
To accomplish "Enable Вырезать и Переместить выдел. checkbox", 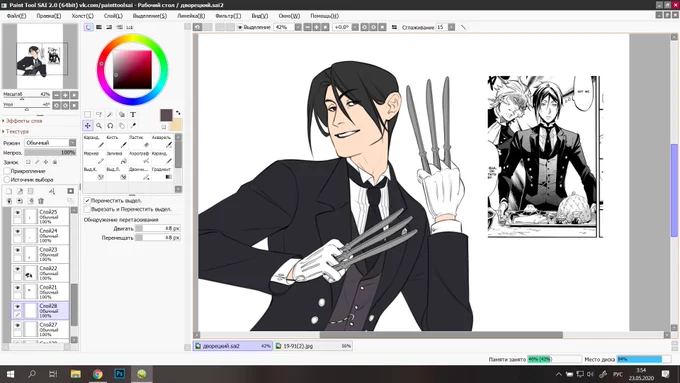I will pos(87,209).
